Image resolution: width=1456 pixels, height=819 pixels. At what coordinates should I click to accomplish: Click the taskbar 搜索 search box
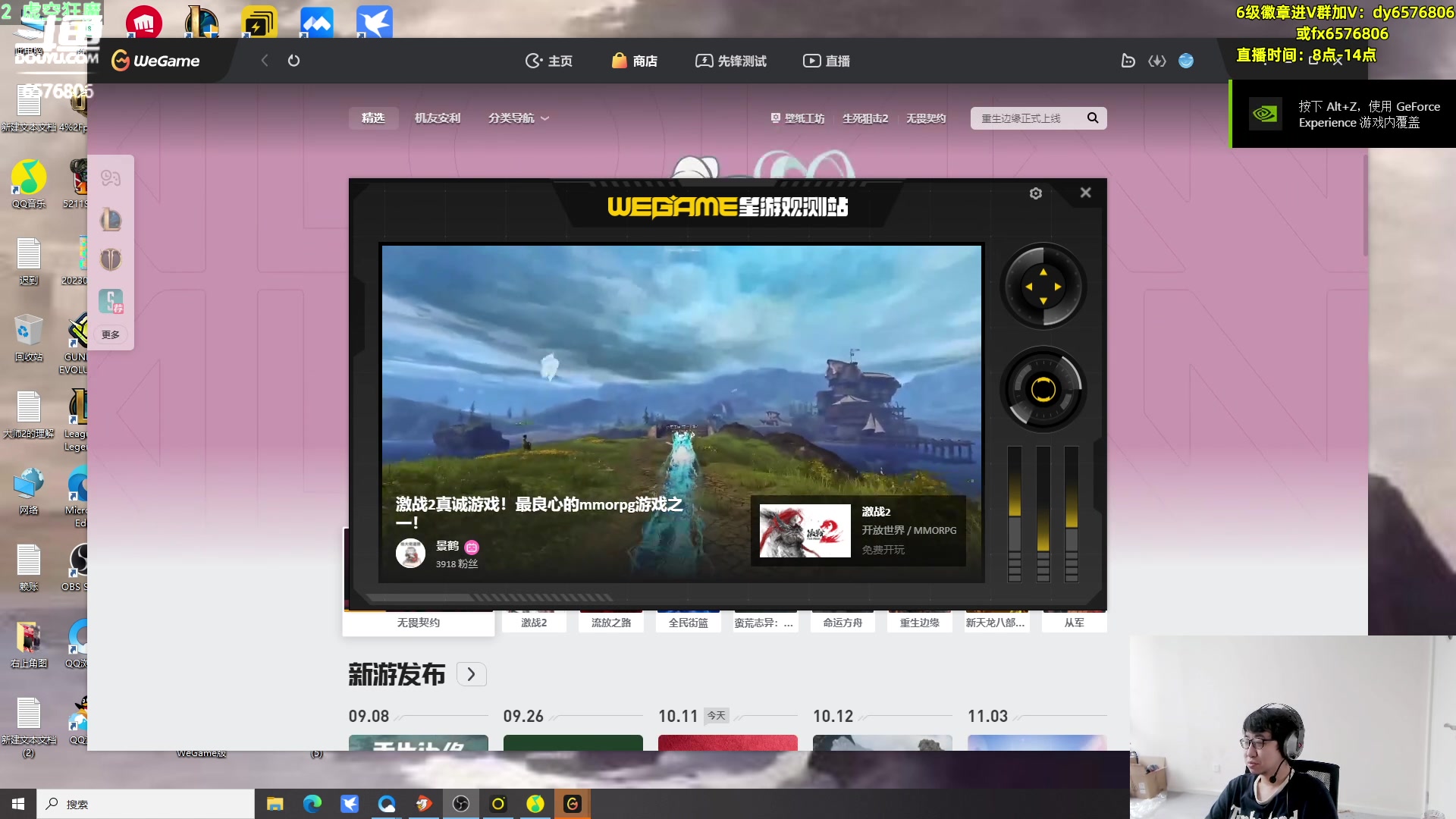click(146, 804)
